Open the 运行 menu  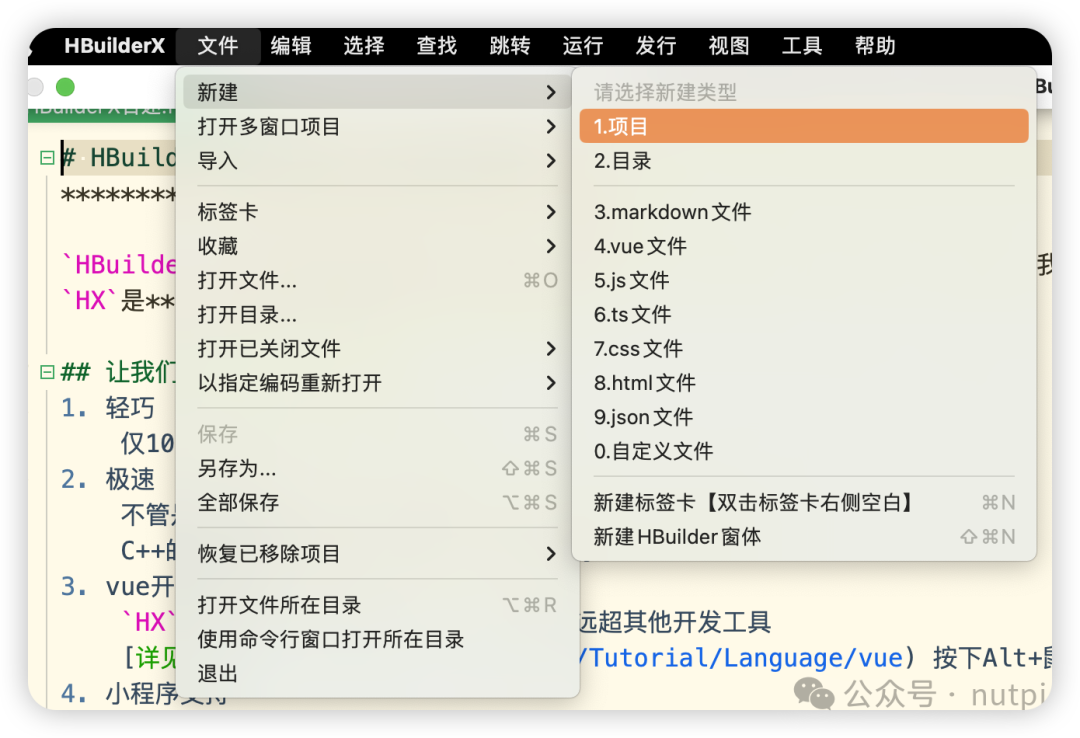coord(583,46)
